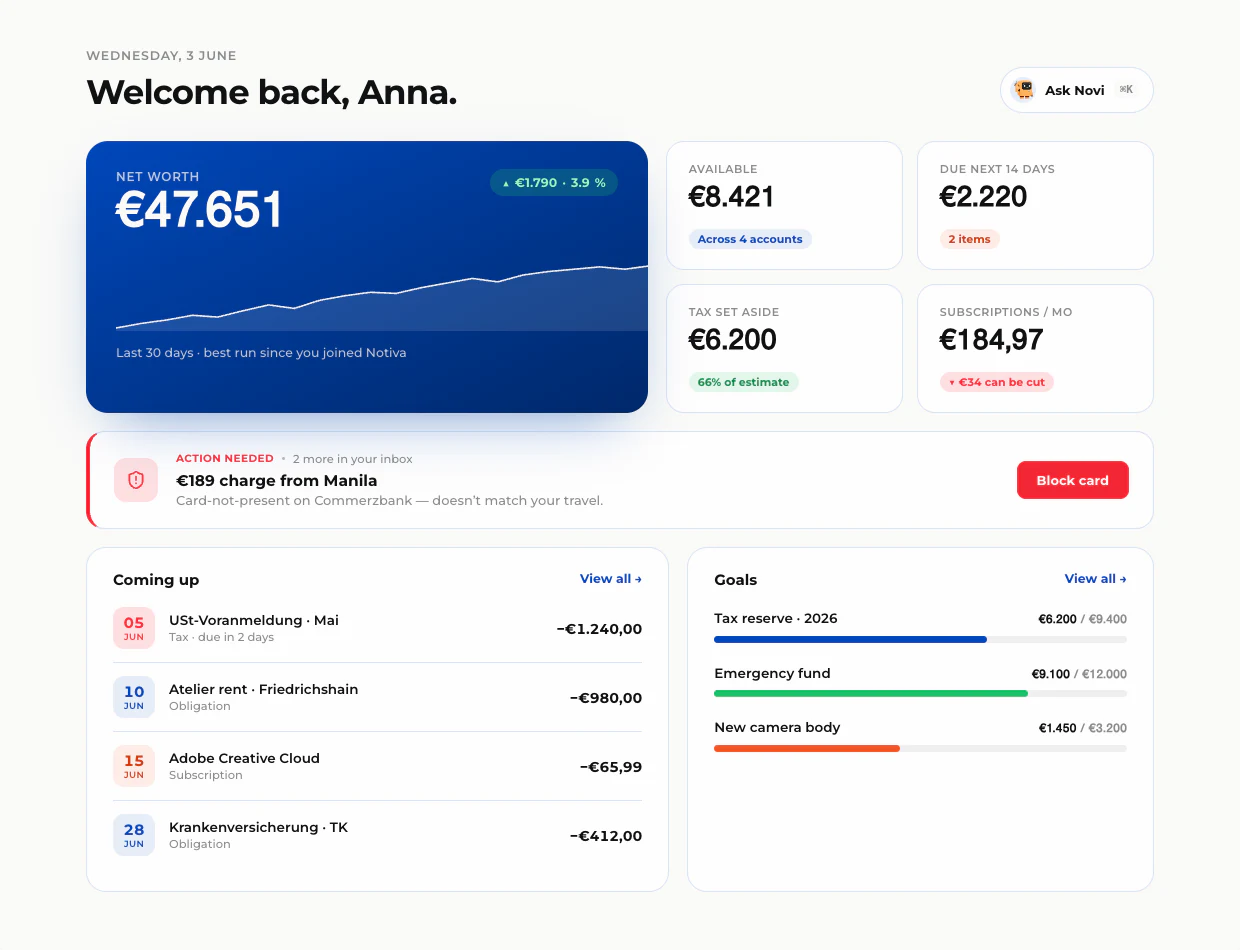Viewport: 1240px width, 950px height.
Task: Open the Subscriptions / mo card
Action: 1035,348
